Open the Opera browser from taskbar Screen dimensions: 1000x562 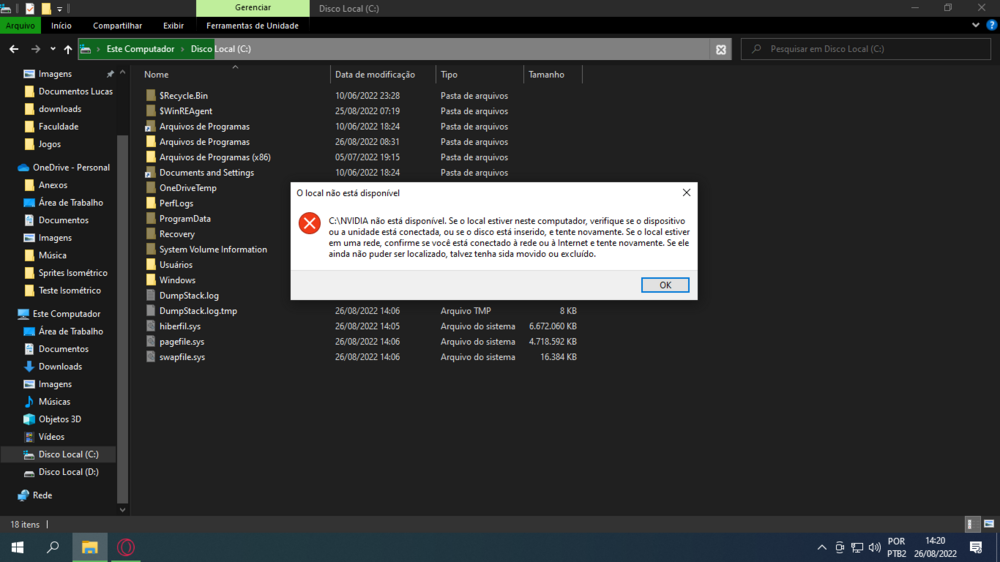[x=126, y=547]
